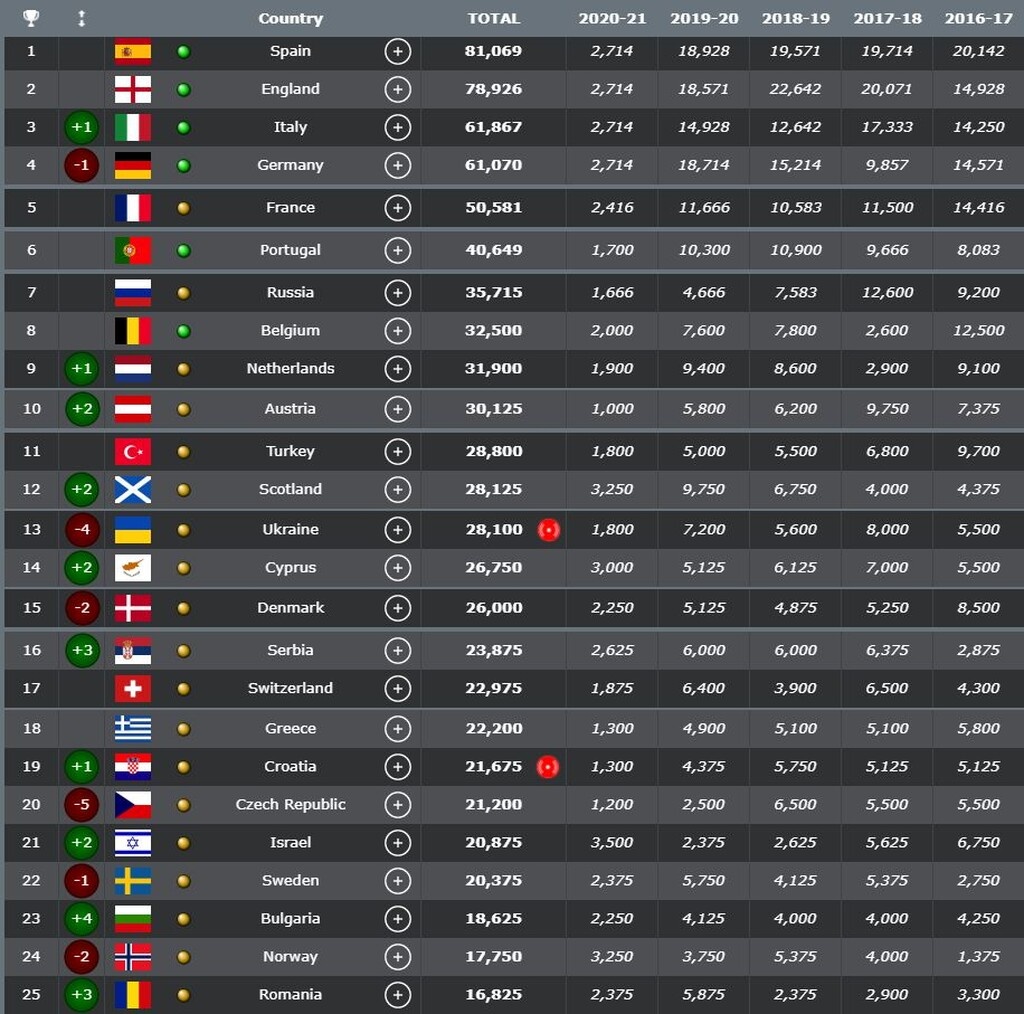Click the Scotland flag icon

tap(133, 489)
